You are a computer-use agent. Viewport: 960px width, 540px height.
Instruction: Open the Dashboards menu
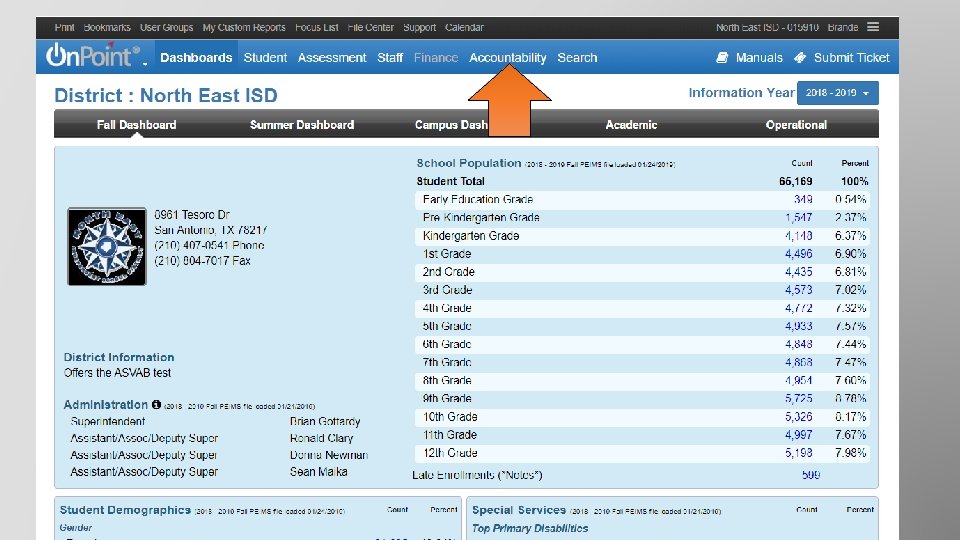[x=196, y=58]
